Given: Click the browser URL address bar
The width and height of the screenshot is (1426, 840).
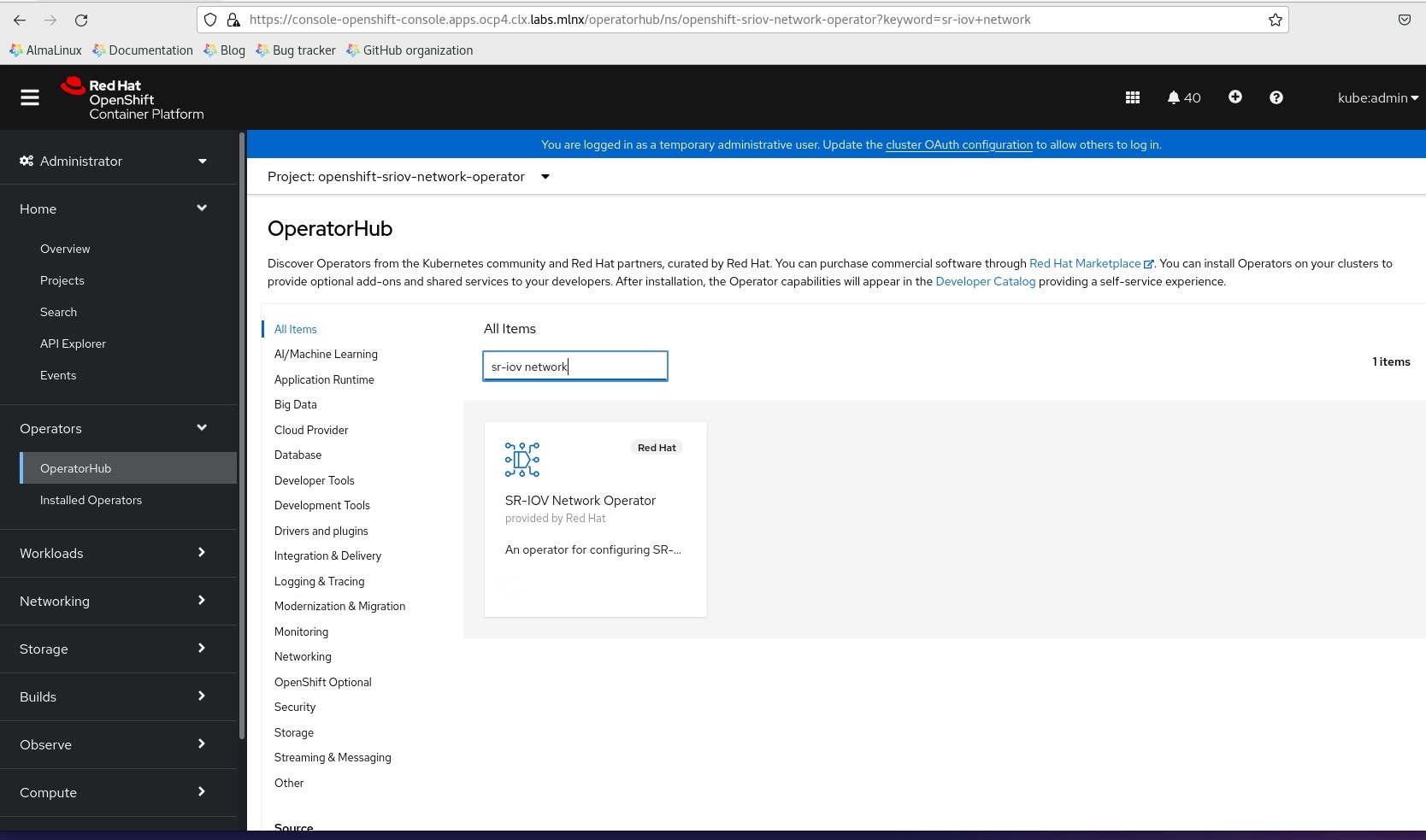Looking at the screenshot, I should pos(742,20).
